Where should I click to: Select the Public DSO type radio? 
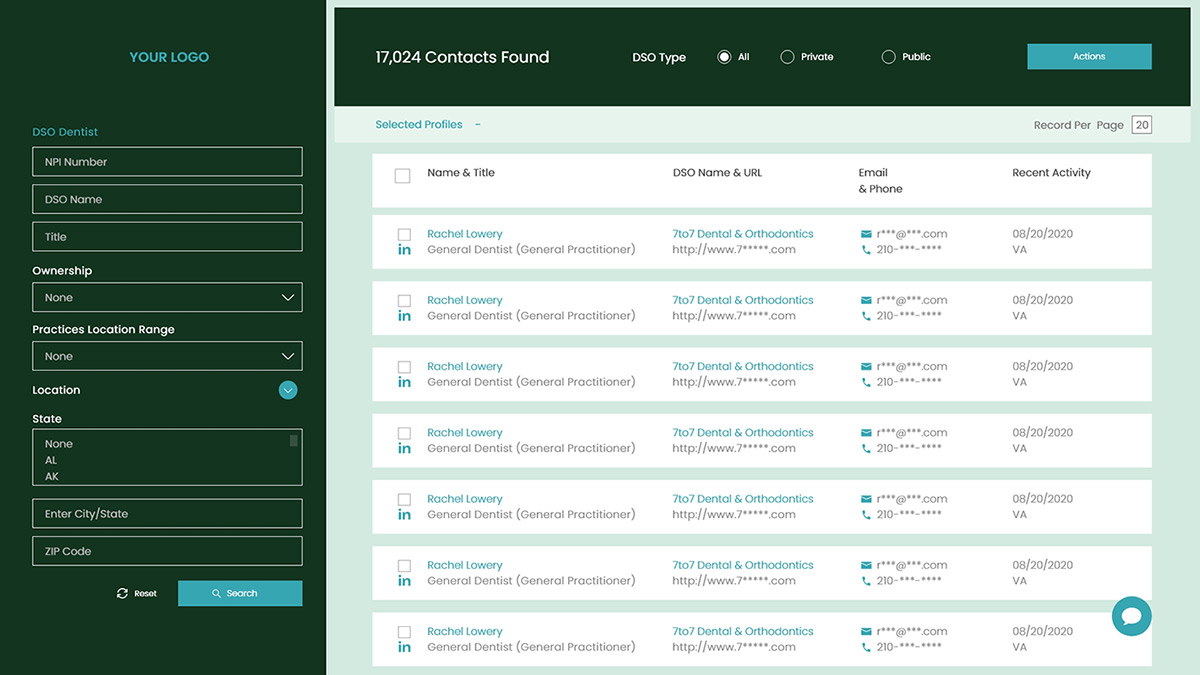click(x=888, y=57)
